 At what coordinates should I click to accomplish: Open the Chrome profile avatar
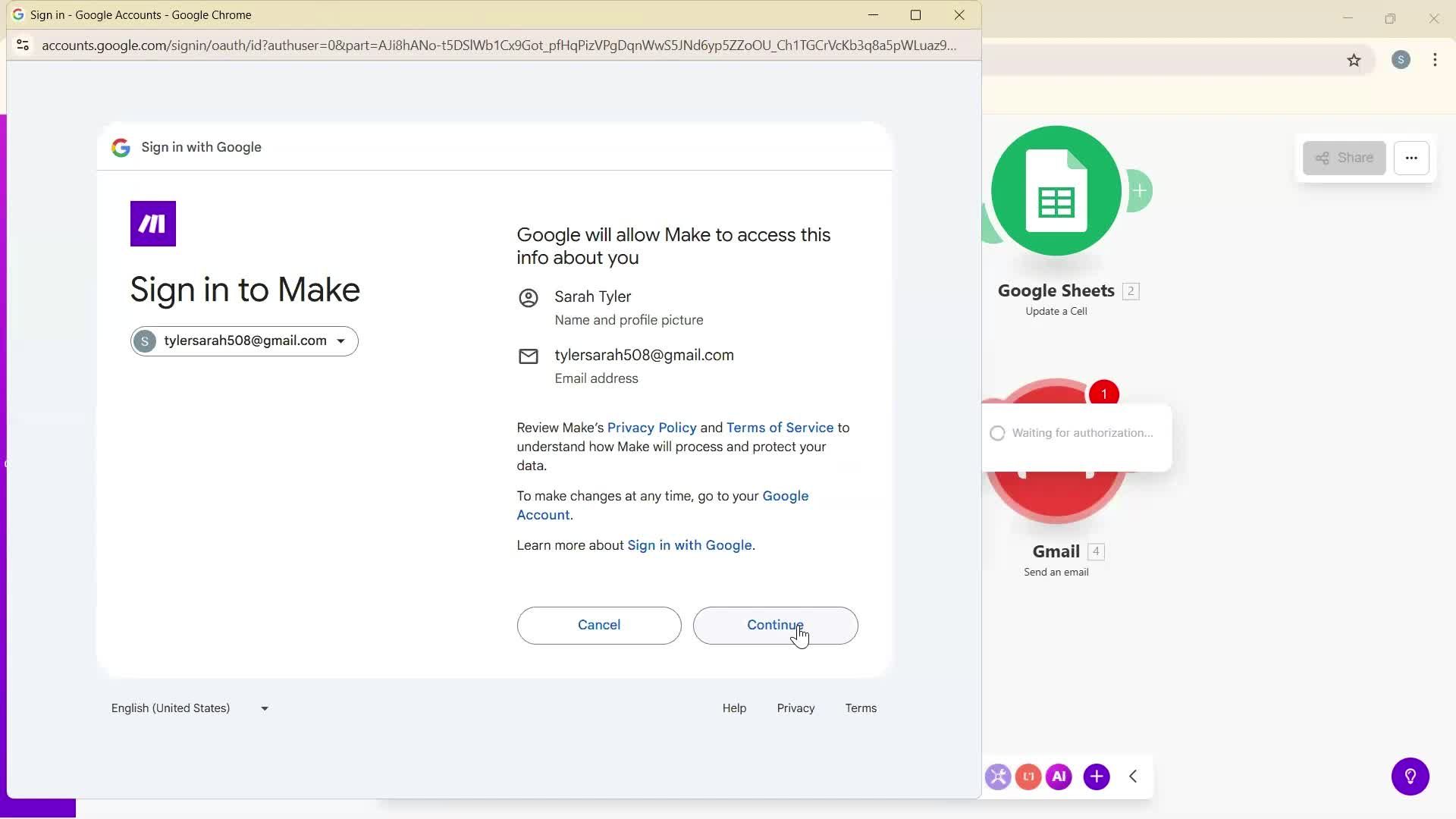[x=1401, y=60]
